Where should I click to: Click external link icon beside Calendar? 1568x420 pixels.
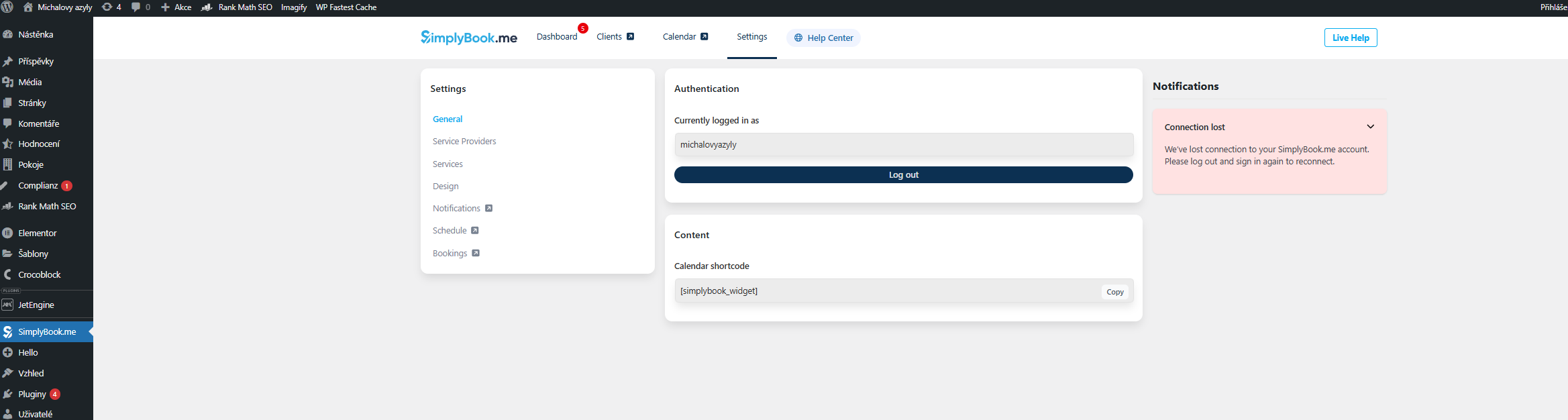704,36
